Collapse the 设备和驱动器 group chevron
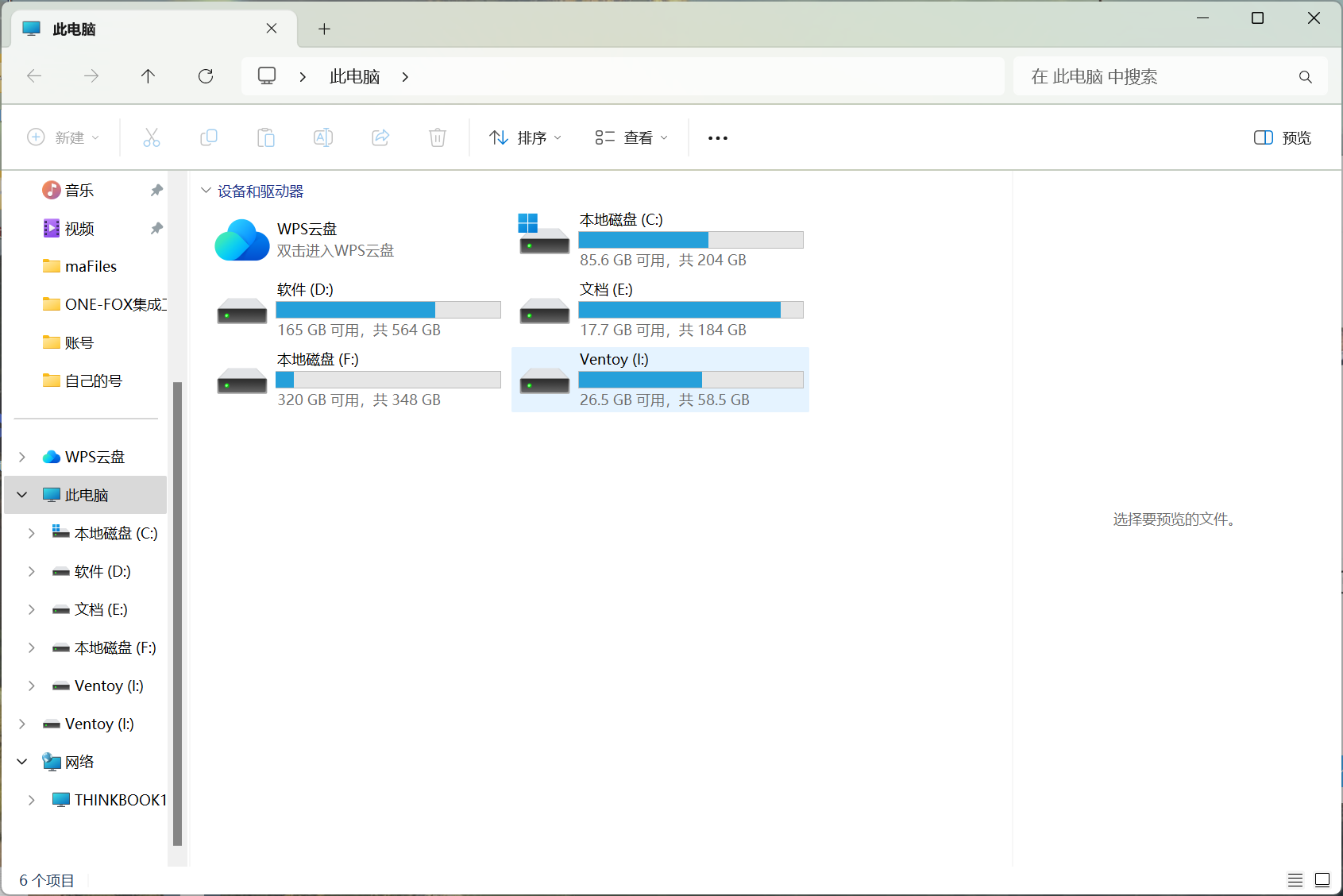 pos(206,191)
